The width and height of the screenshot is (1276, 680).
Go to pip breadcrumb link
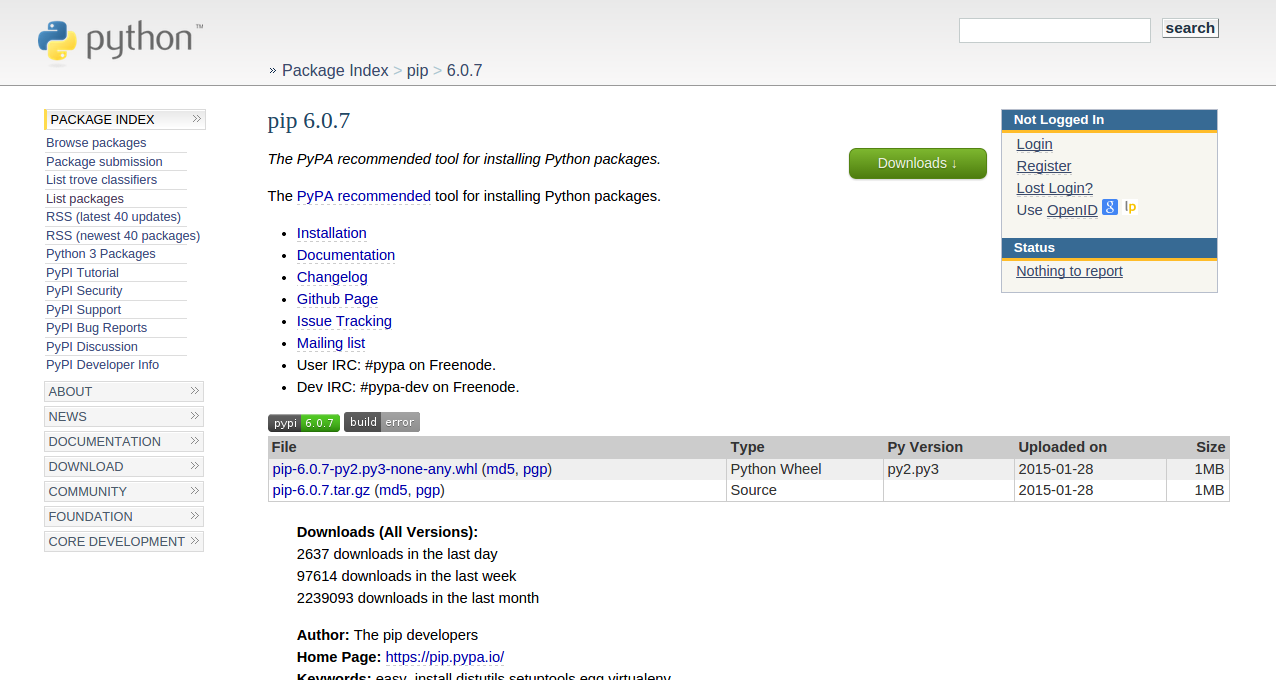pyautogui.click(x=417, y=70)
